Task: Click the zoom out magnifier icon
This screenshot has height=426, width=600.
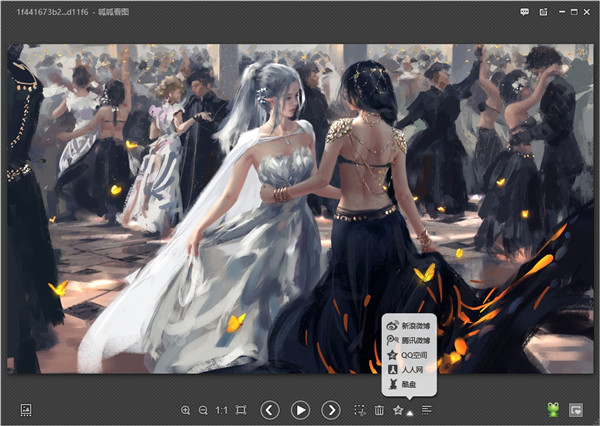Action: point(203,410)
